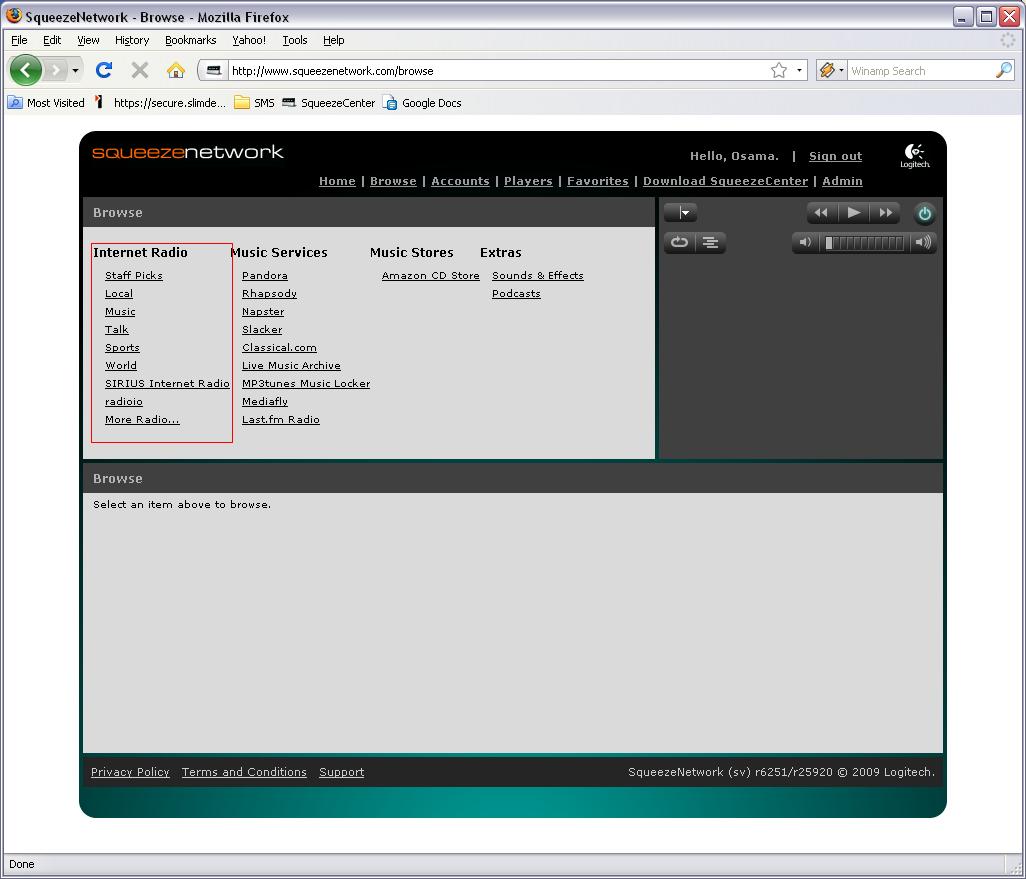Open the search engine dropdown
Viewport: 1026px width, 879px height.
pyautogui.click(x=831, y=70)
